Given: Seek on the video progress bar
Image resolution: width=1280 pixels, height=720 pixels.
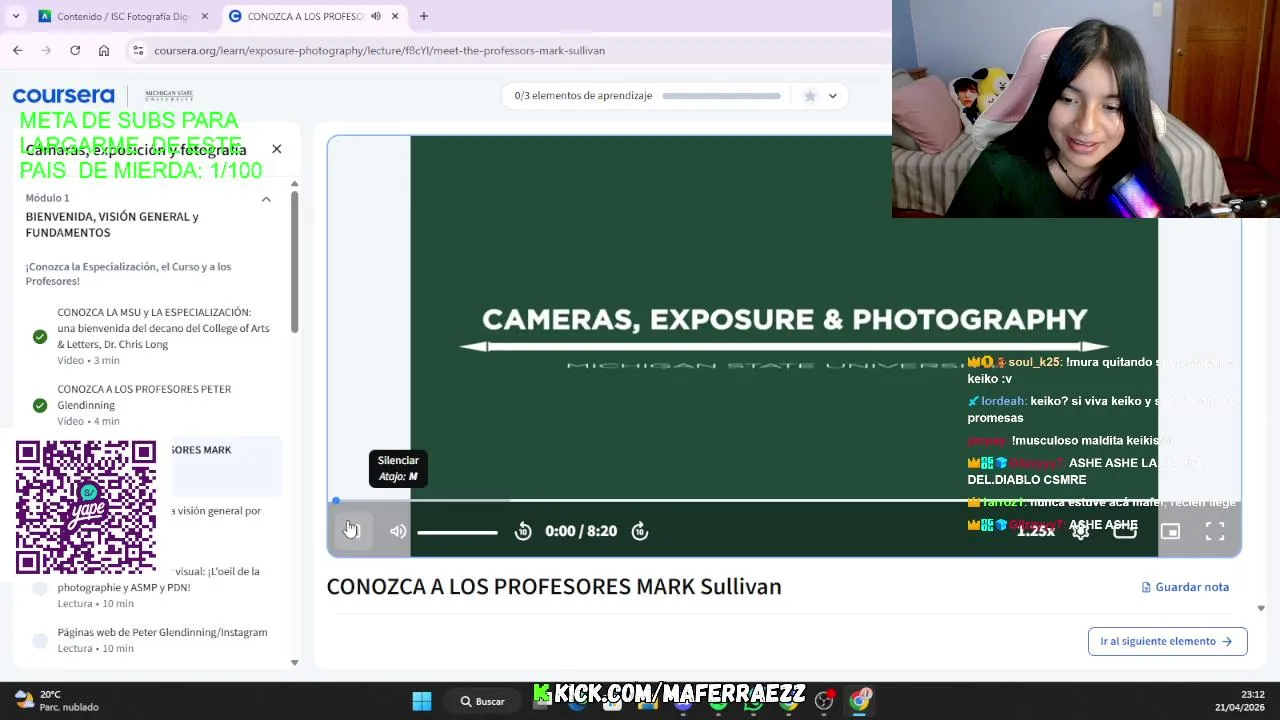Looking at the screenshot, I should (x=784, y=500).
